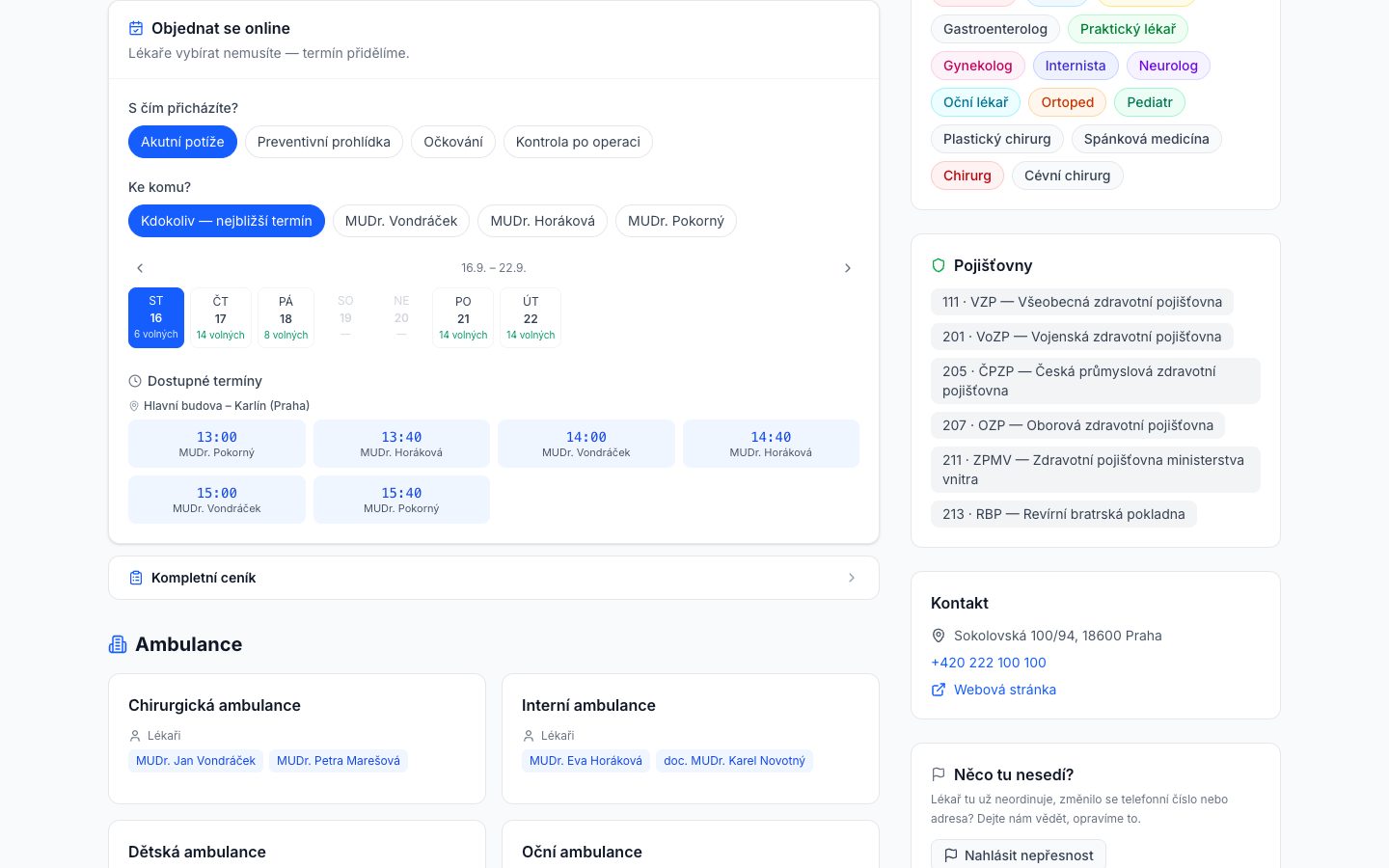Open the Webová stránka link

click(x=994, y=690)
